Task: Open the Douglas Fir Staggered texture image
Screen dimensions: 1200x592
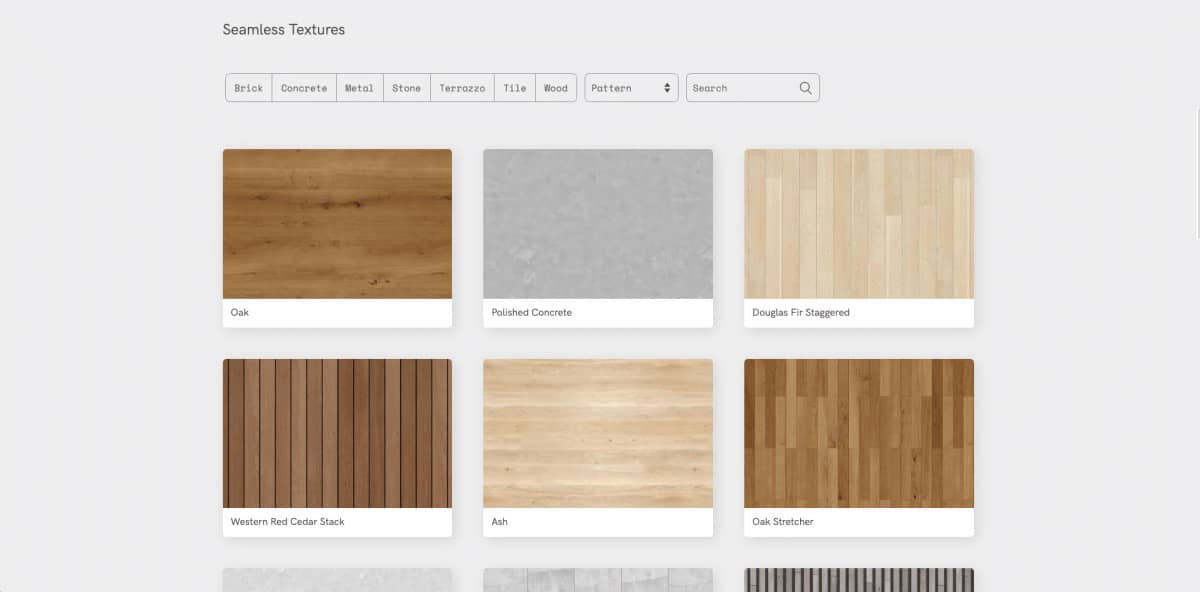Action: coord(859,224)
